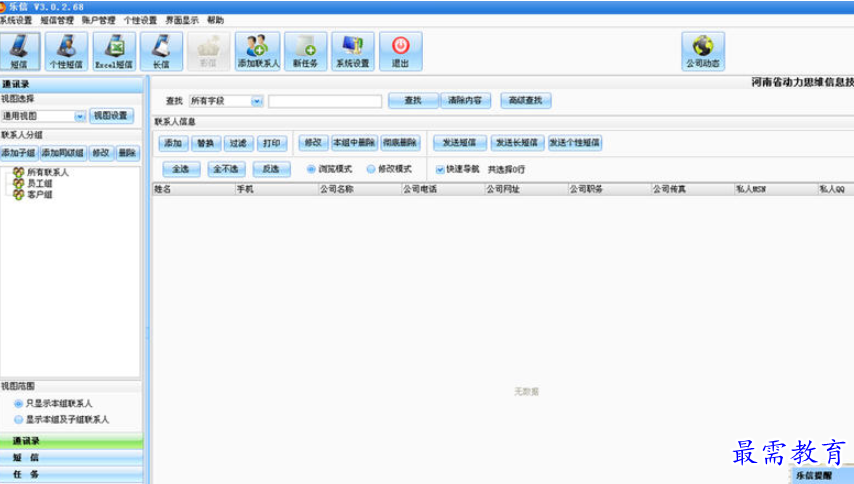854x484 pixels.
Task: Click 删除 button under 联系人分组
Action: point(127,153)
